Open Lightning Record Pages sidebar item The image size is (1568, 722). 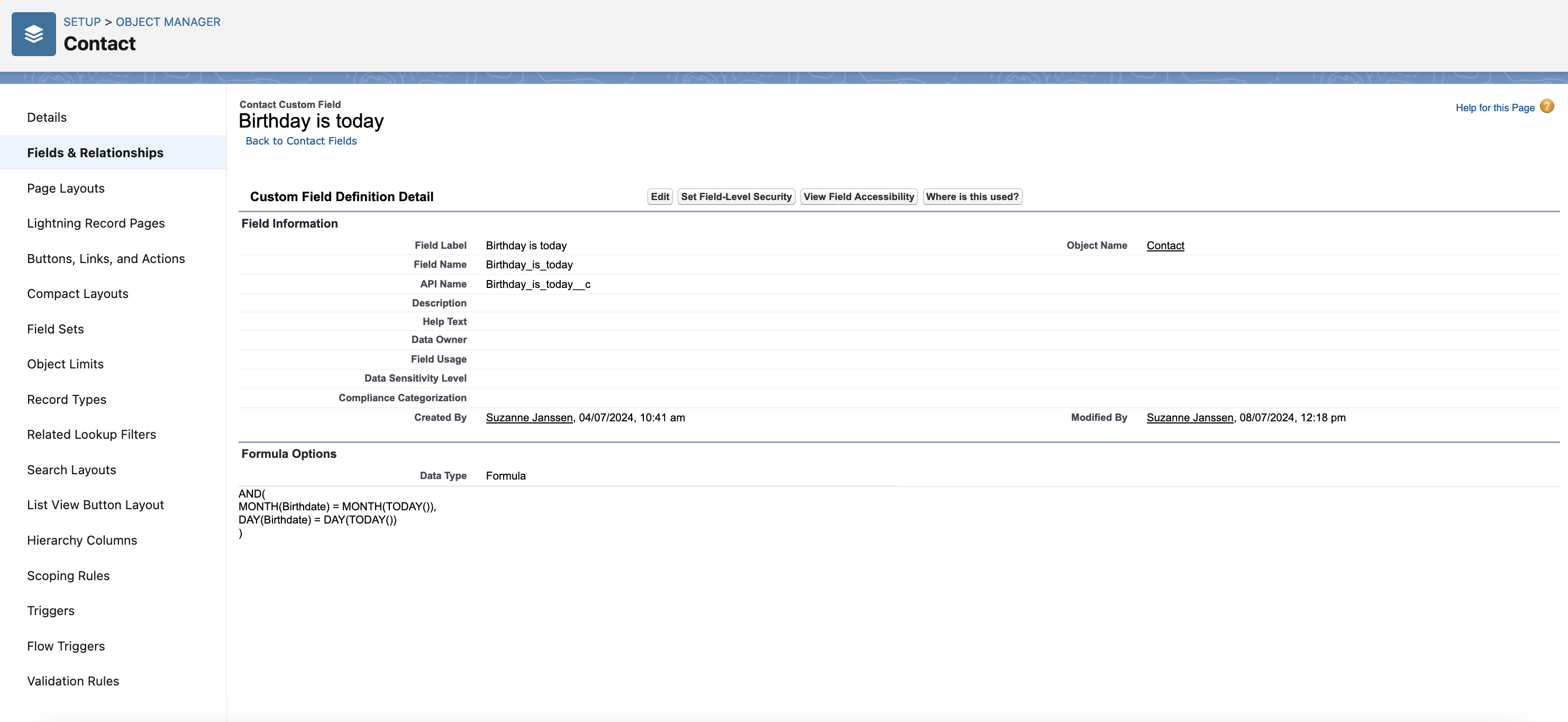point(96,223)
